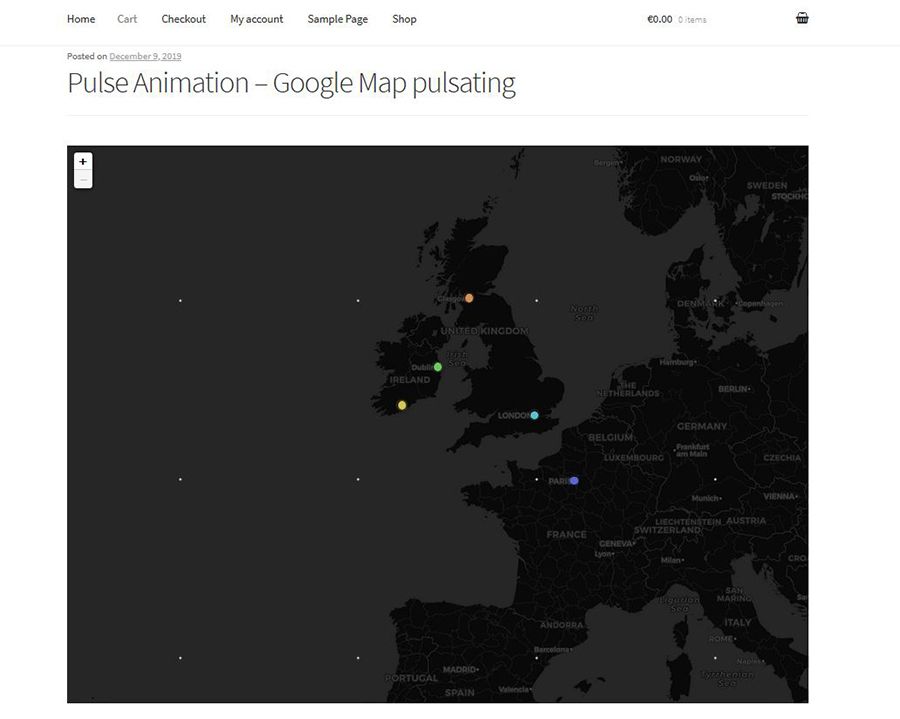Click the PORTUGAL map label
Screen dimensions: 900x719
tap(411, 678)
